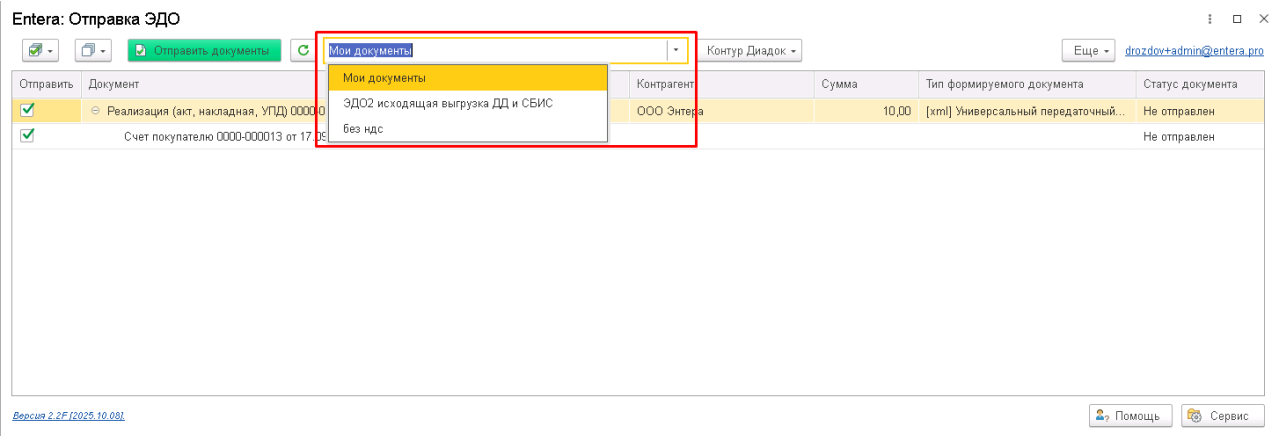This screenshot has height=436, width=1284.
Task: Click the Сервис button
Action: tap(1223, 415)
